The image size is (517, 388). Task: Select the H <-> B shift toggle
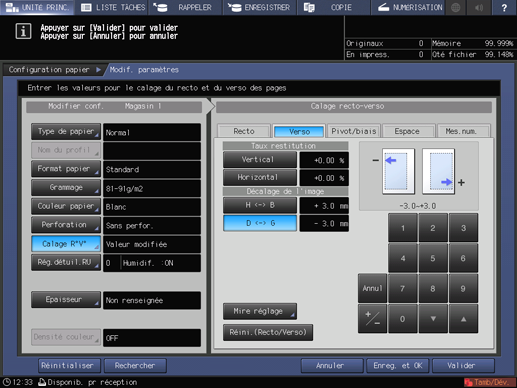pyautogui.click(x=260, y=205)
